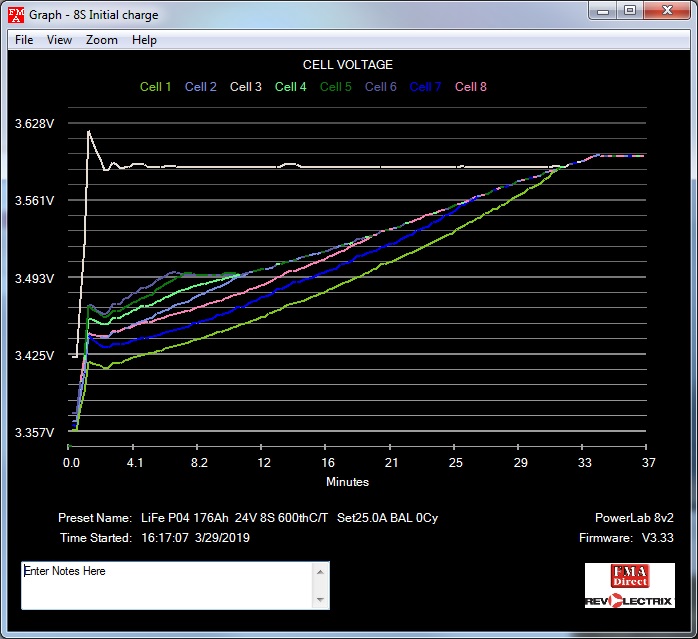Viewport: 698px width, 639px height.
Task: Click notes scrollbar up arrow
Action: click(320, 571)
